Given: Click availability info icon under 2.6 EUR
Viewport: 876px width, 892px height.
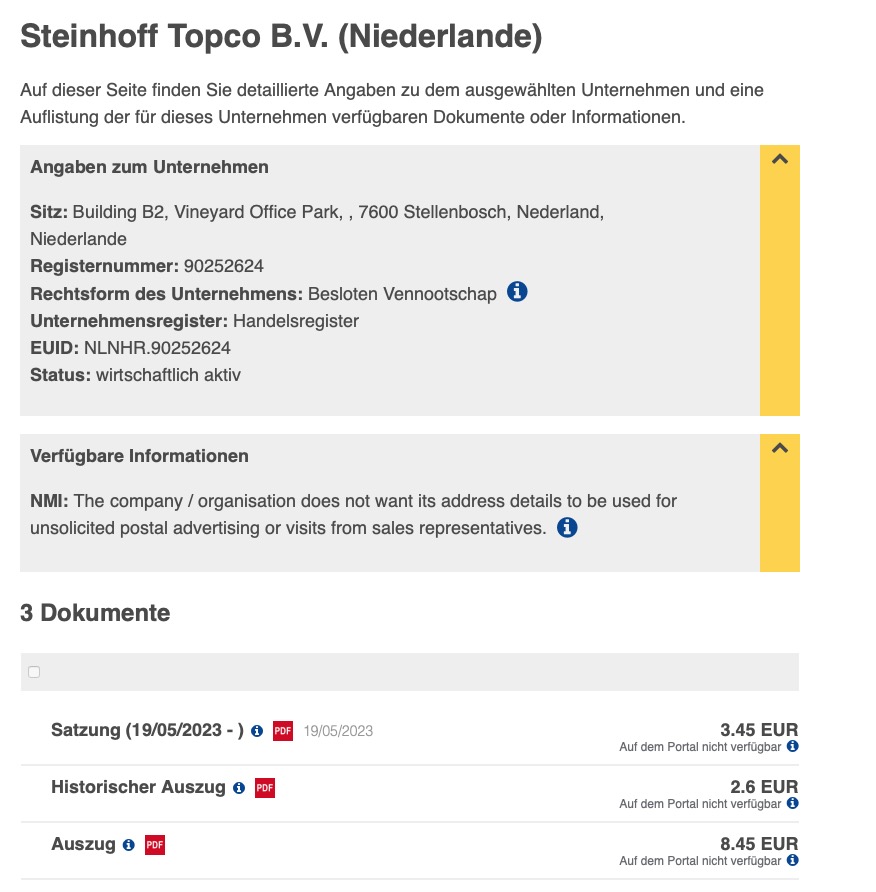Looking at the screenshot, I should (x=792, y=803).
